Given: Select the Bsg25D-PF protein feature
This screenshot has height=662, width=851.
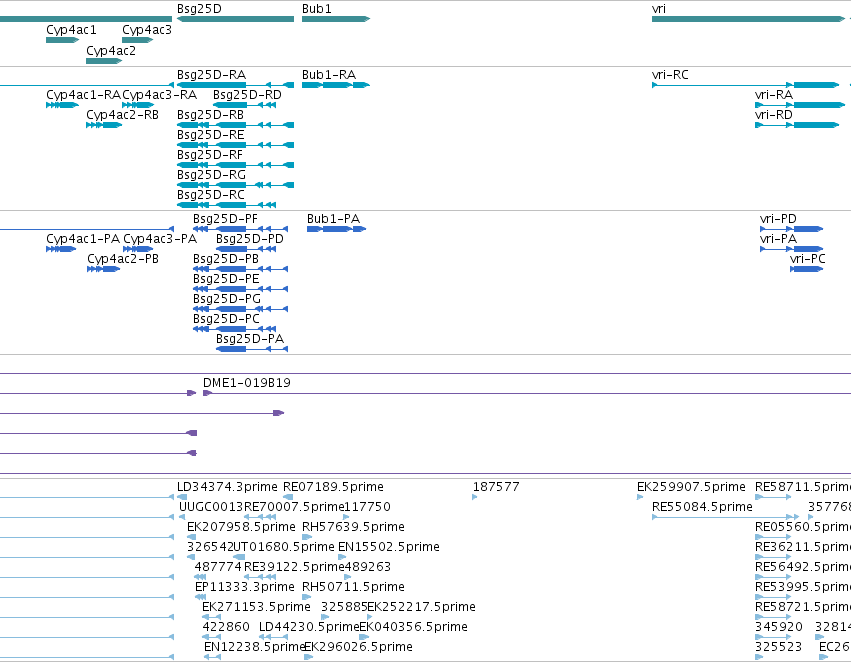Looking at the screenshot, I should (240, 229).
